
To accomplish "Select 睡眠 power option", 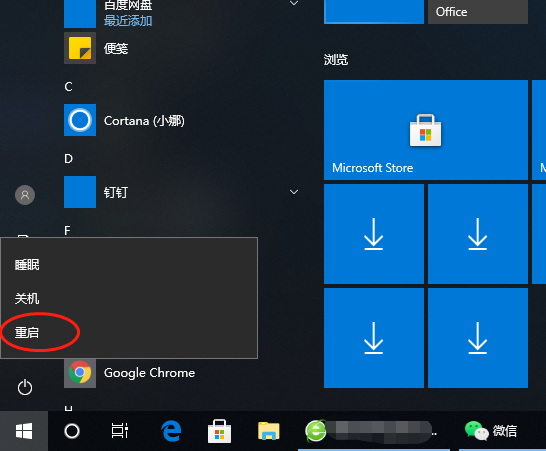I will pyautogui.click(x=129, y=265).
